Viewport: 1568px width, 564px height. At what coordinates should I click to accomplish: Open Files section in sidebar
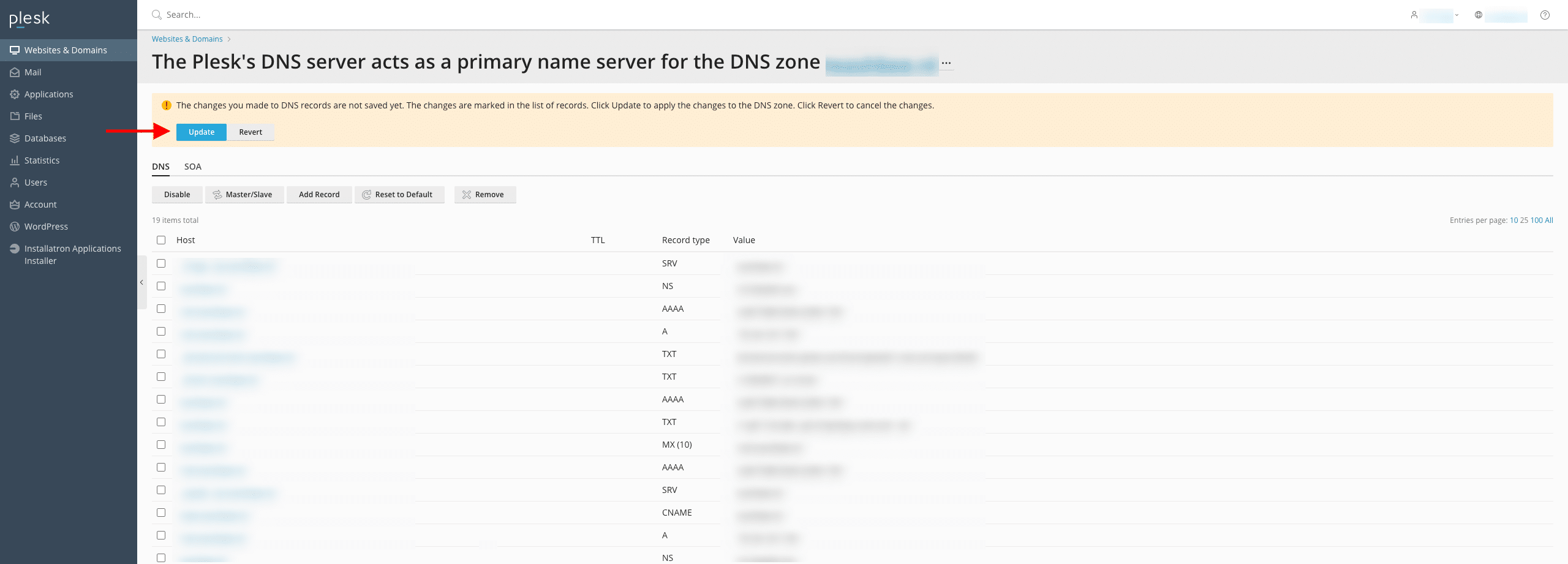click(69, 116)
